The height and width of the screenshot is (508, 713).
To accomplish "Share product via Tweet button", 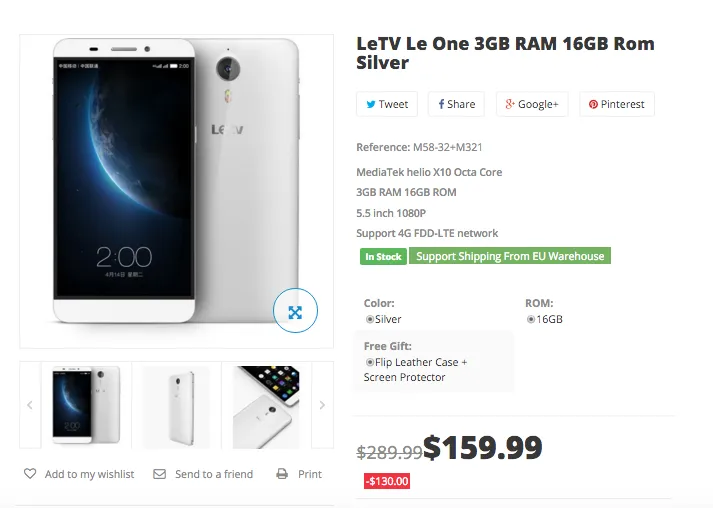I will [387, 104].
